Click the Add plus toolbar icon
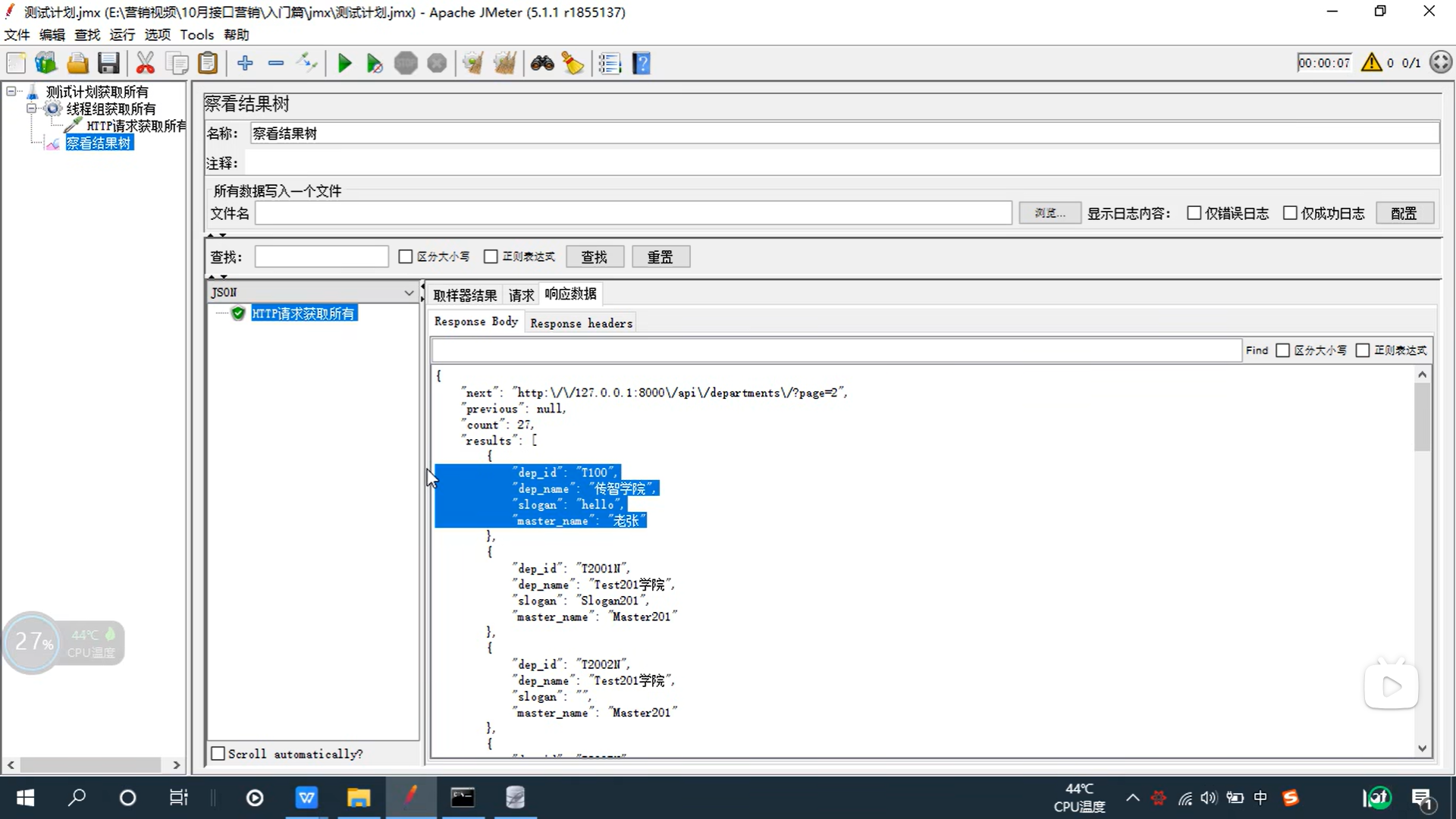 (x=244, y=64)
